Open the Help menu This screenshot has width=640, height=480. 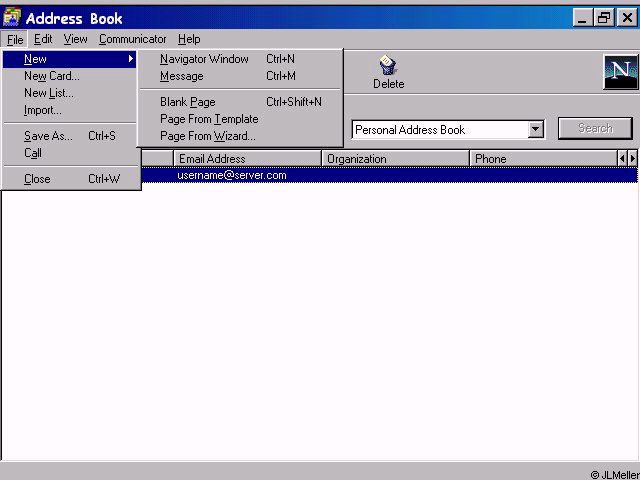[x=189, y=39]
